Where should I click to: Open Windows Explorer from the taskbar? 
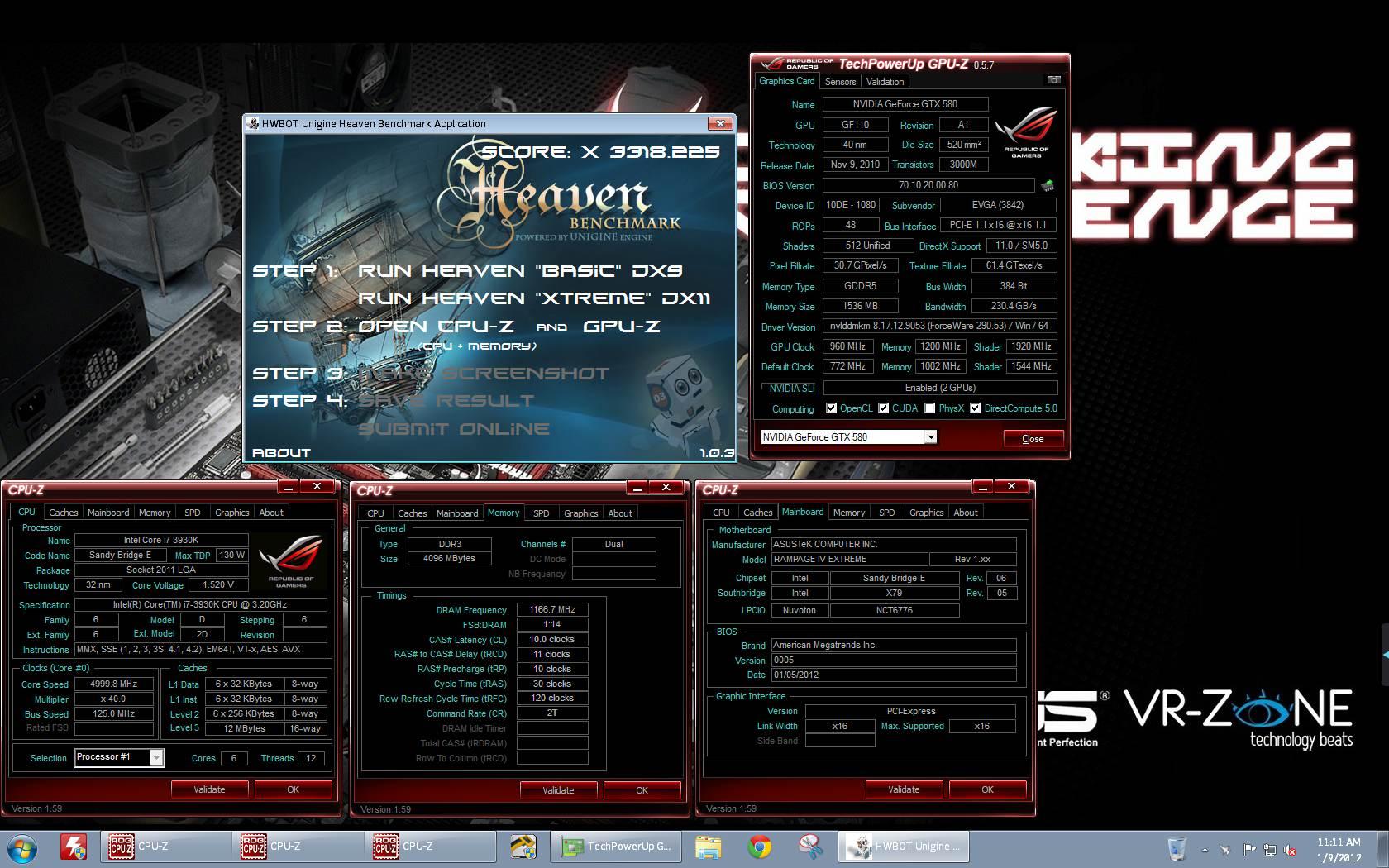(x=709, y=847)
